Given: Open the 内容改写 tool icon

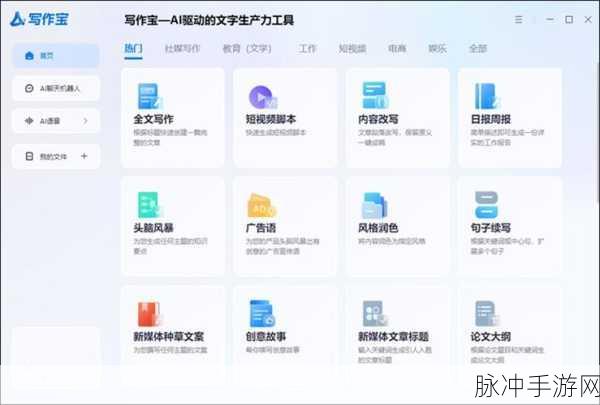Looking at the screenshot, I should pyautogui.click(x=375, y=95).
